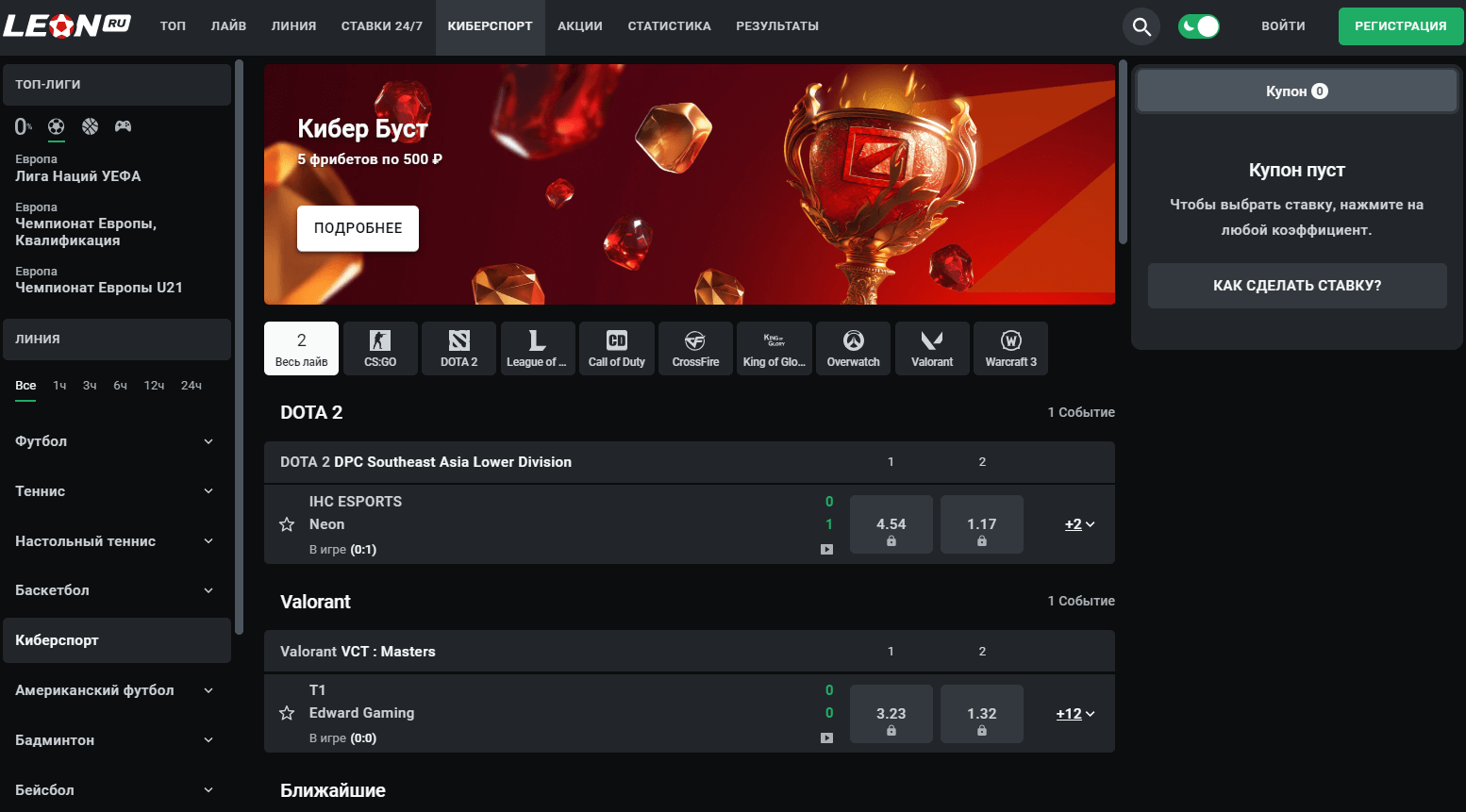Open the ТОП menu item
This screenshot has height=812, width=1466.
tap(173, 26)
